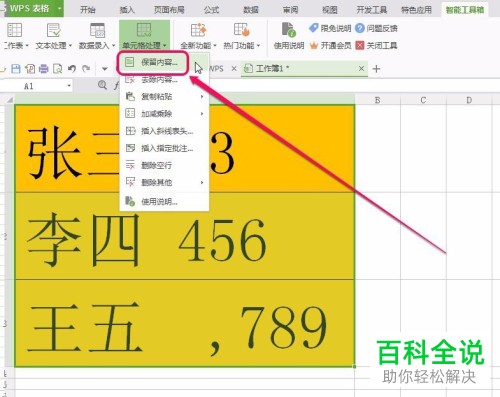Choose 去除内容 from the dropdown menu
The image size is (500, 397).
click(164, 79)
